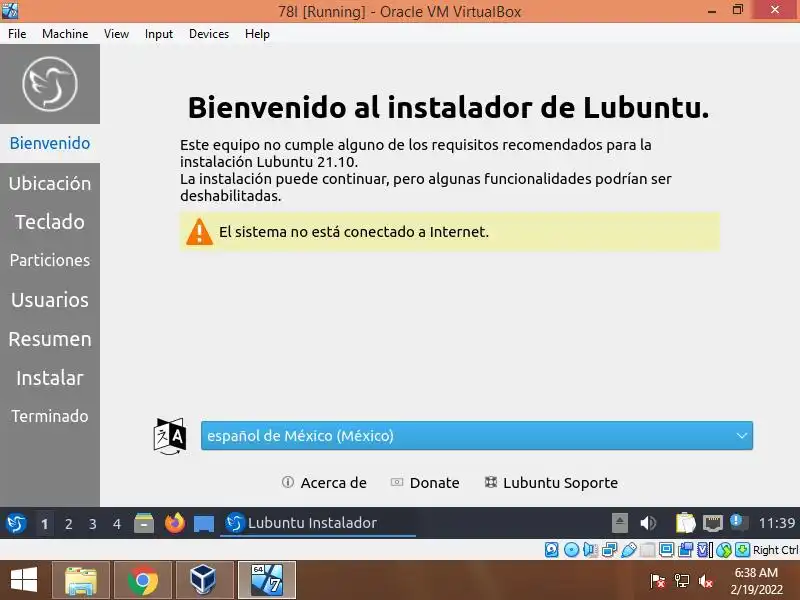Open the View menu

(116, 34)
